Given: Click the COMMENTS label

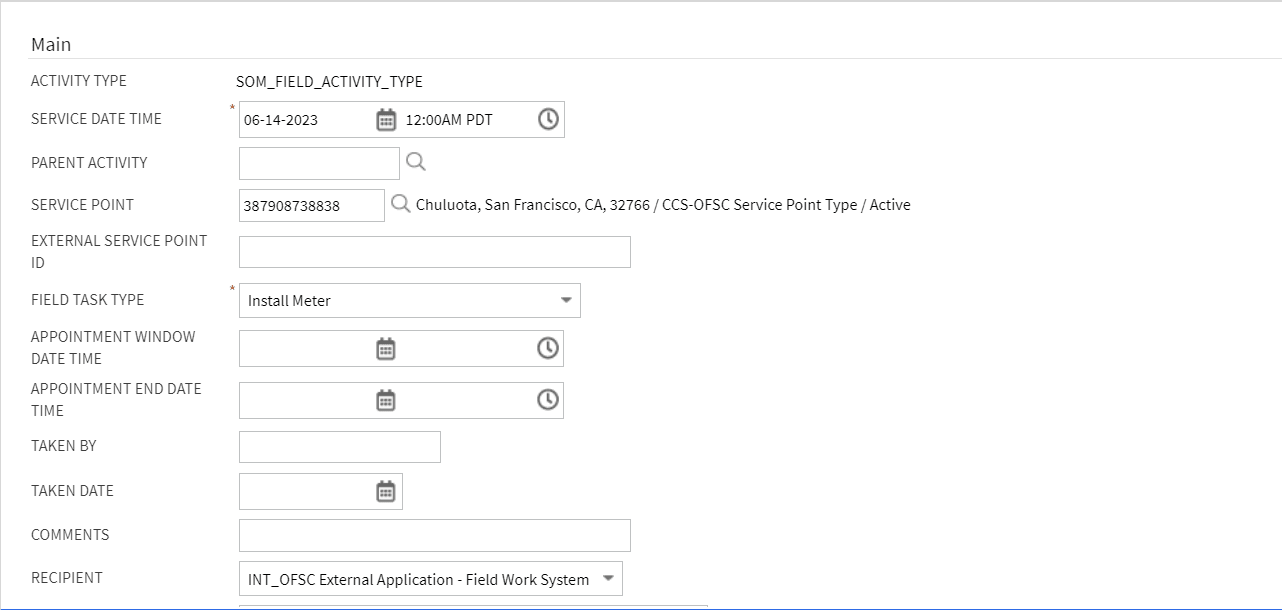Looking at the screenshot, I should (x=70, y=535).
